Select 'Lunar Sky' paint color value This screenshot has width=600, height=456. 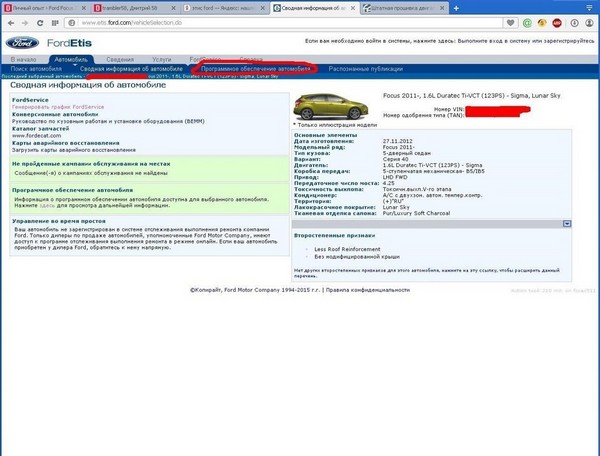coord(396,207)
